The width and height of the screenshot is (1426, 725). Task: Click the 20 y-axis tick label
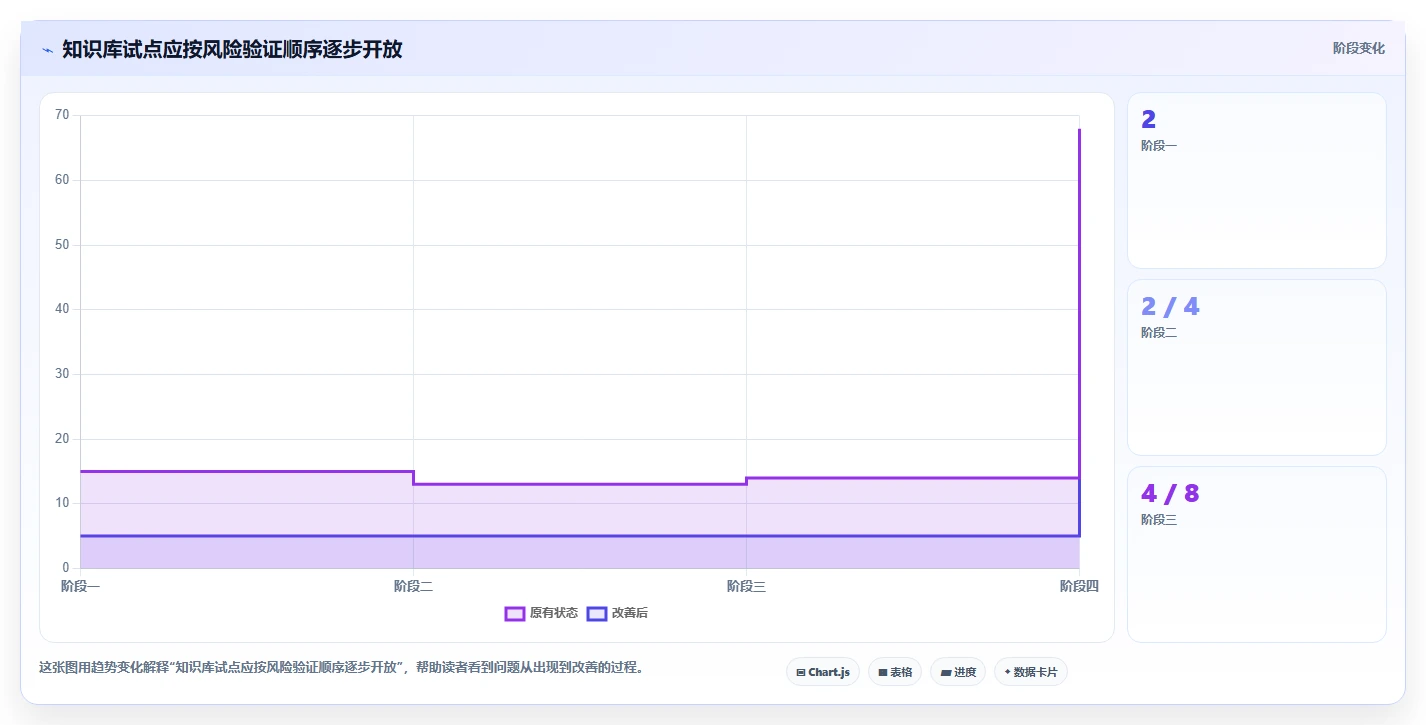62,439
